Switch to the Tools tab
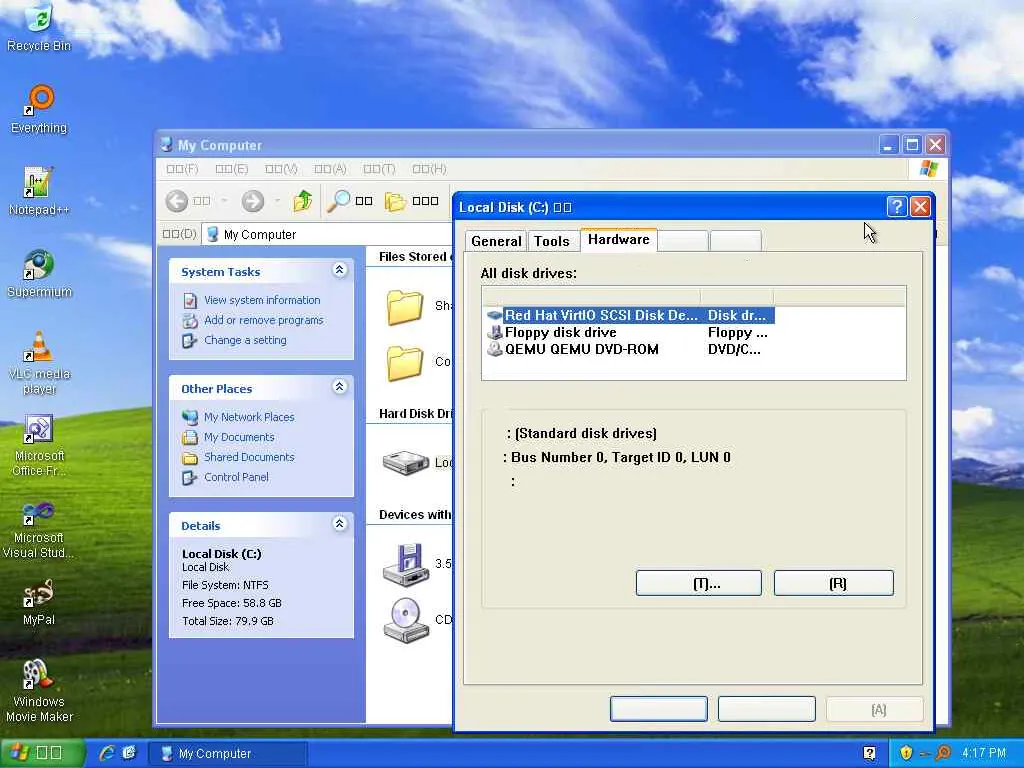This screenshot has height=768, width=1024. (x=552, y=241)
